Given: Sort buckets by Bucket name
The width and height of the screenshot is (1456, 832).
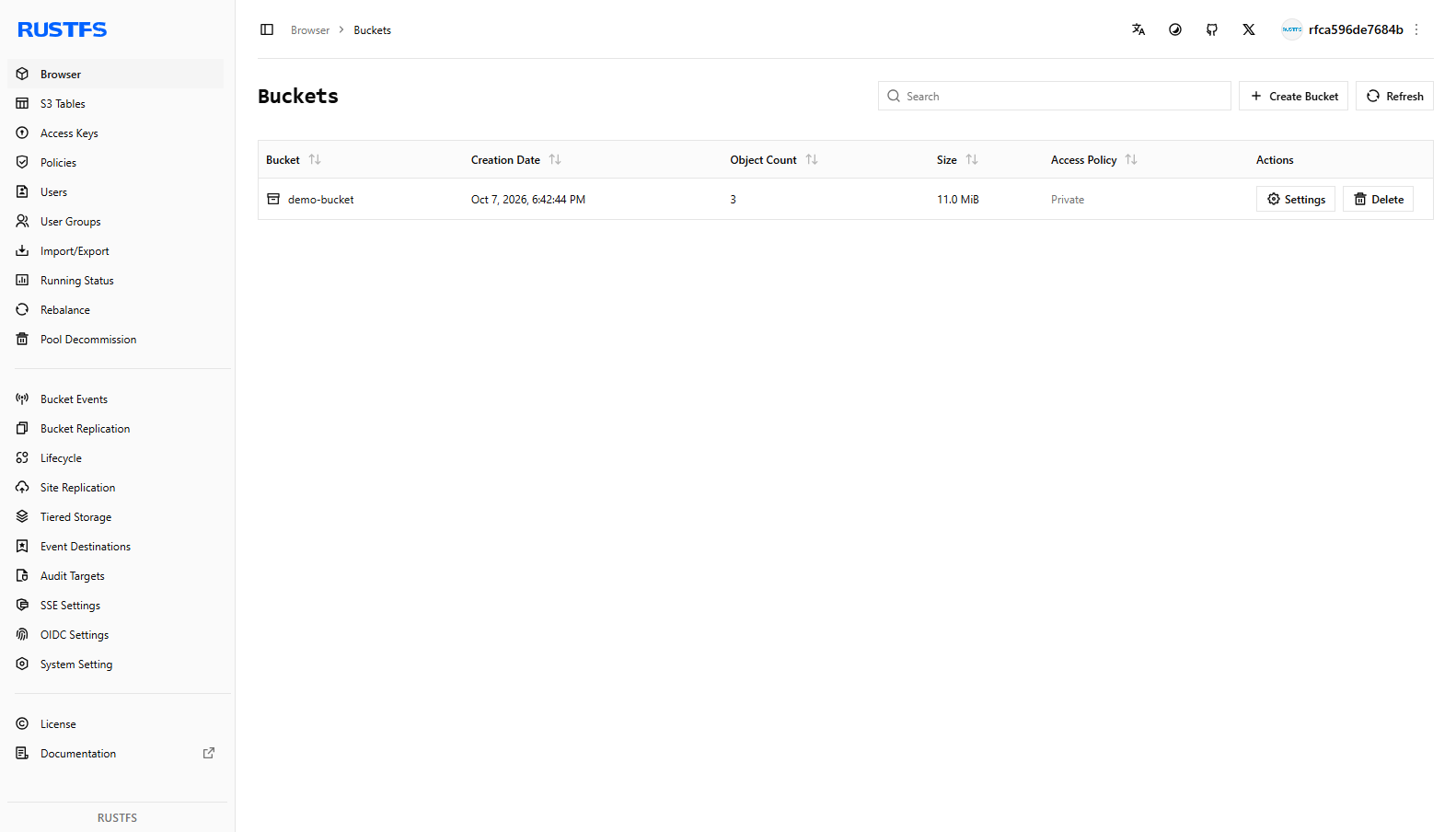Looking at the screenshot, I should (315, 159).
